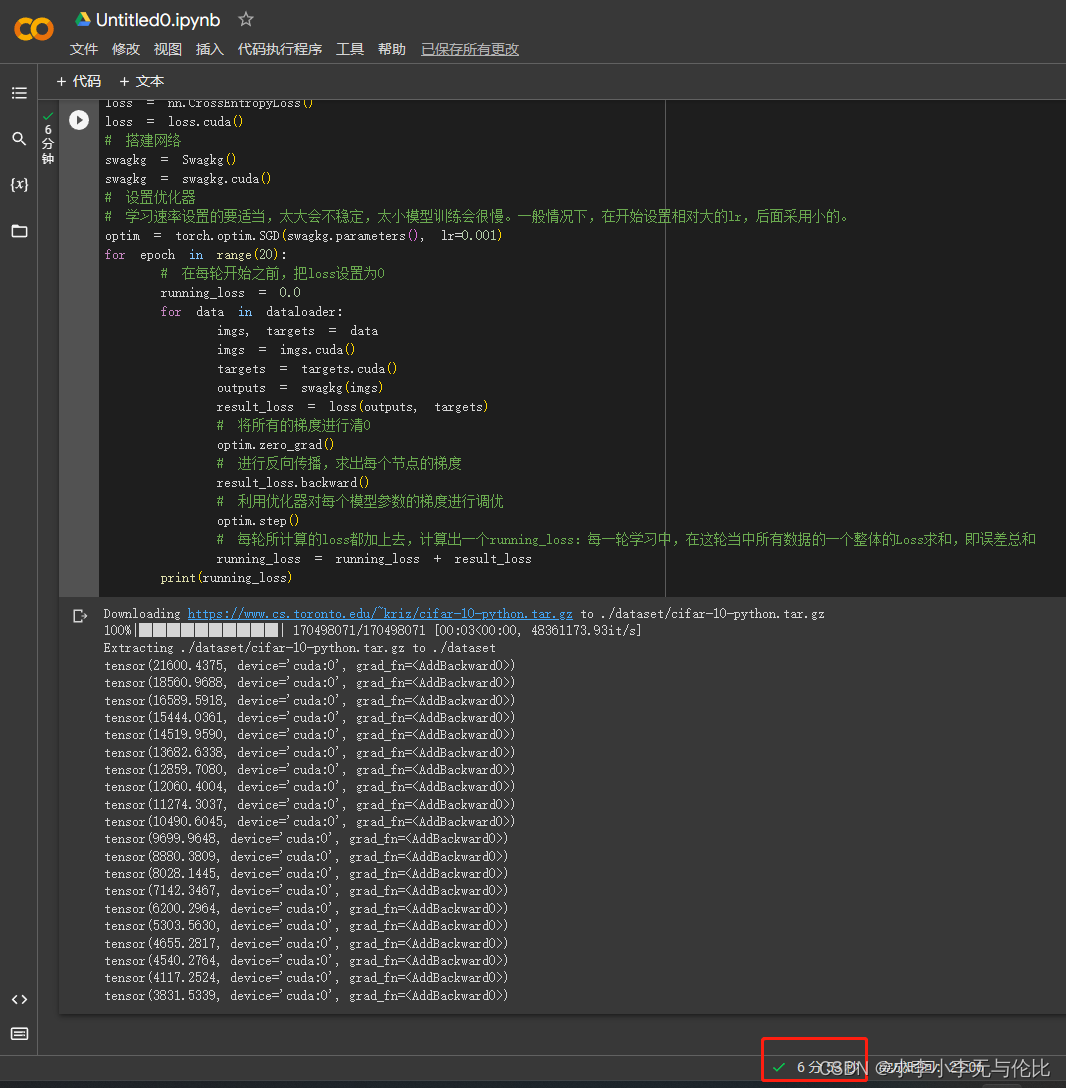Screen dimensions: 1066x1088
Task: Run the training cell with the play button
Action: (78, 119)
